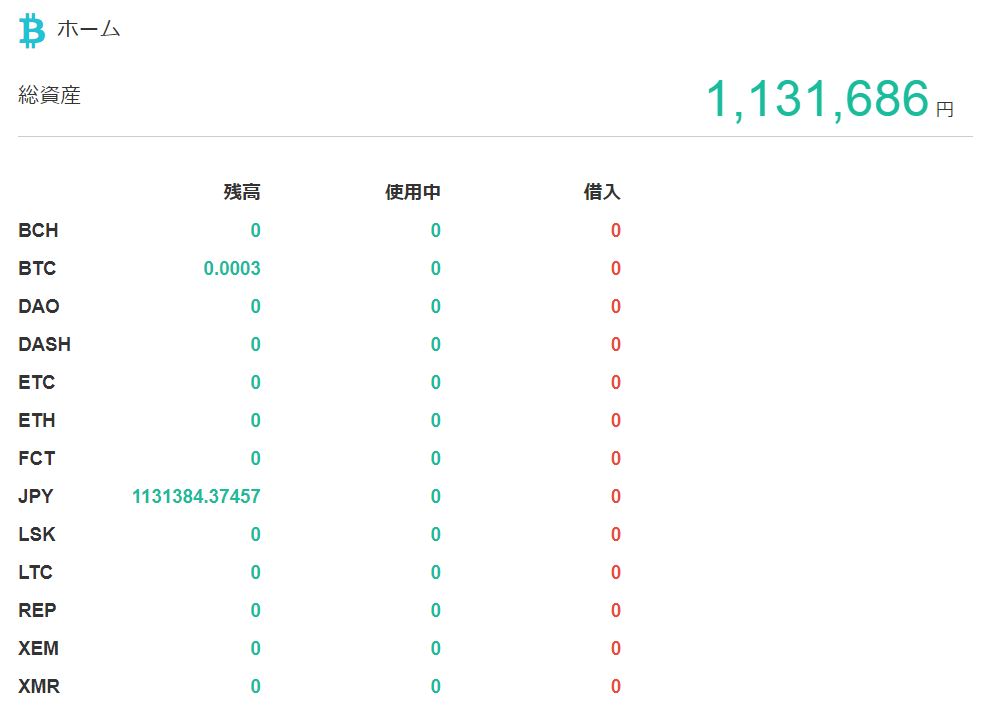Image resolution: width=985 pixels, height=710 pixels.
Task: Click the DASH in-use value 0
Action: pos(435,344)
